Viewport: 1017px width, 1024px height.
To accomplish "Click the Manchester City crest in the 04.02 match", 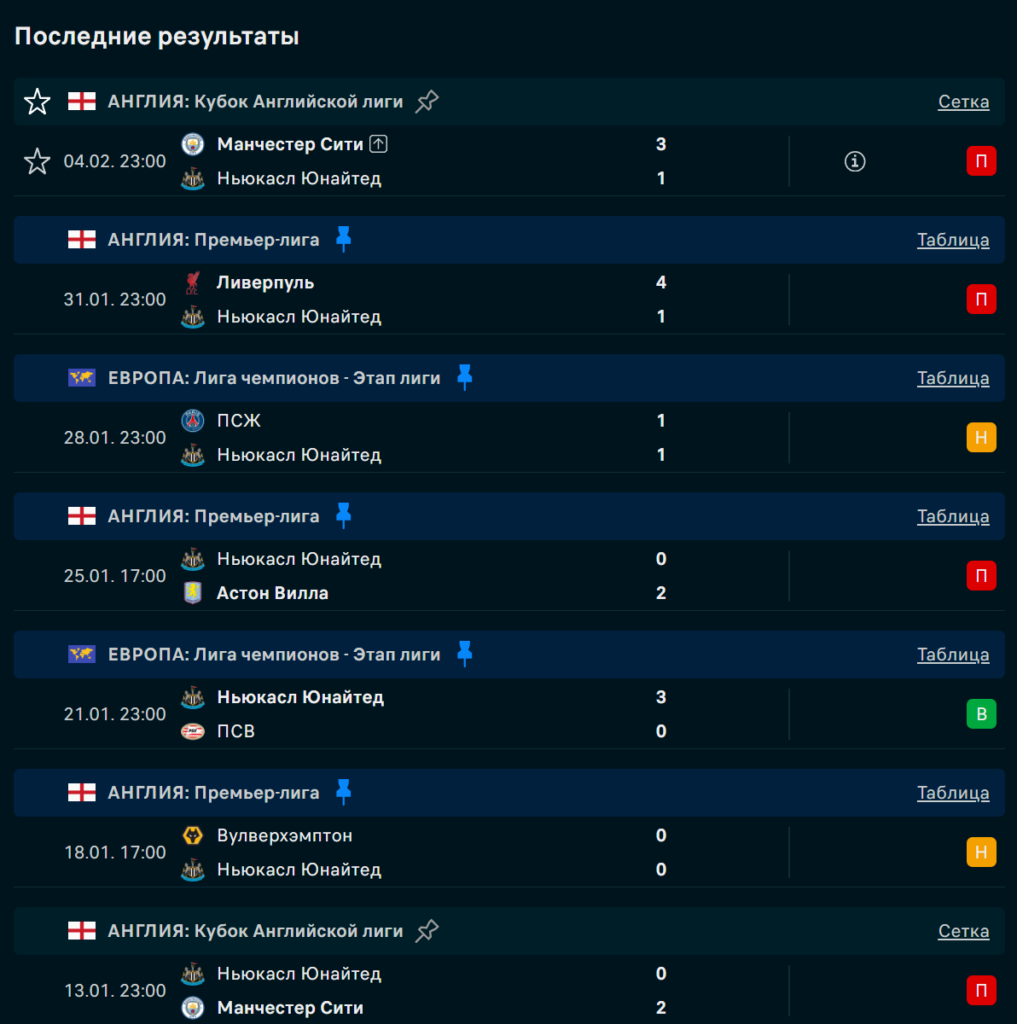I will point(192,144).
